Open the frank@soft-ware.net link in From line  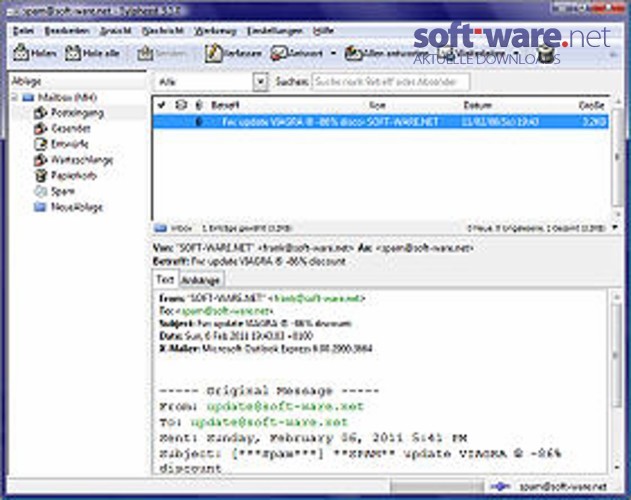tap(316, 299)
